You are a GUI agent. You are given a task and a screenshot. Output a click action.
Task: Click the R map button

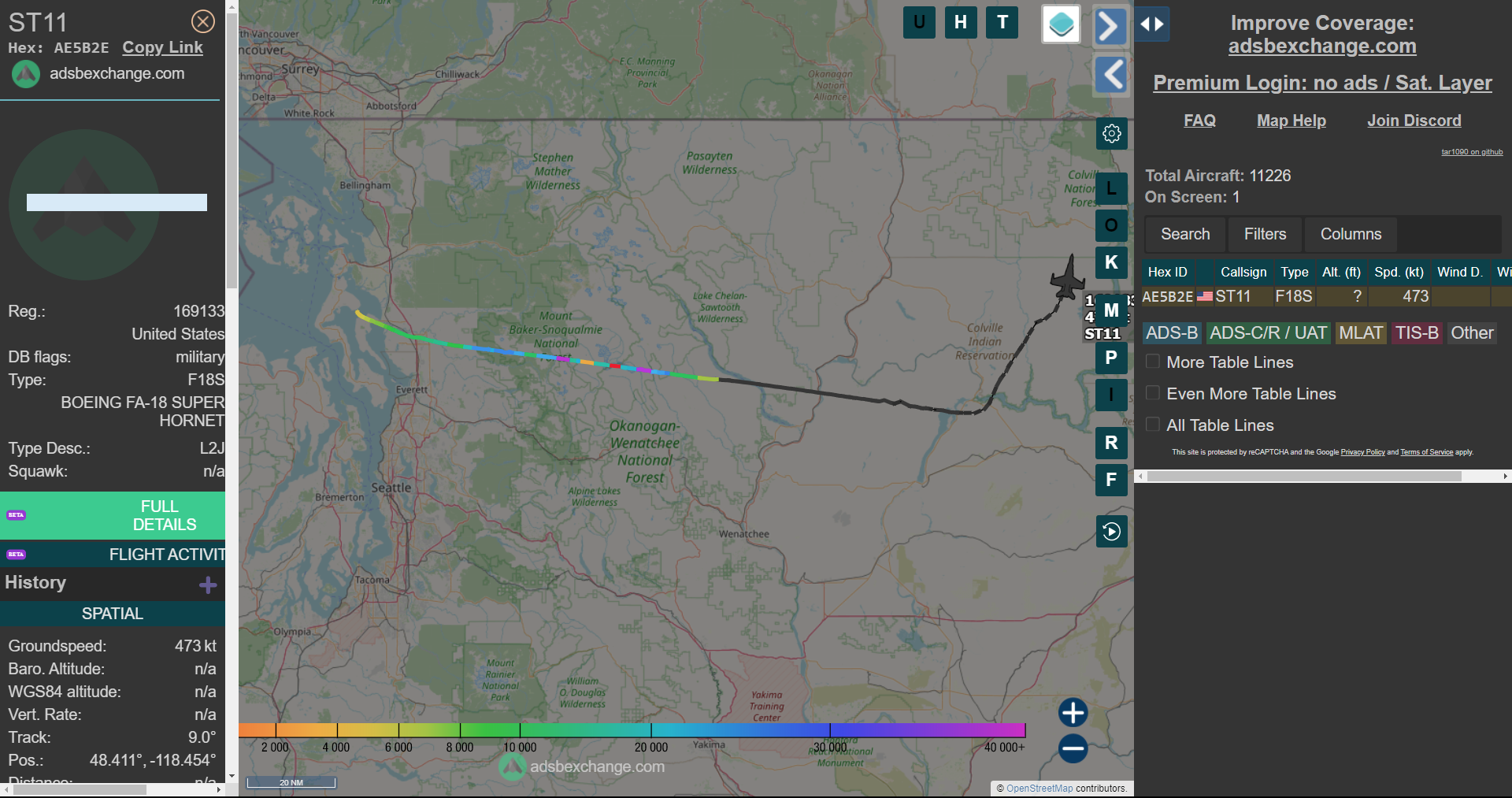pyautogui.click(x=1111, y=443)
